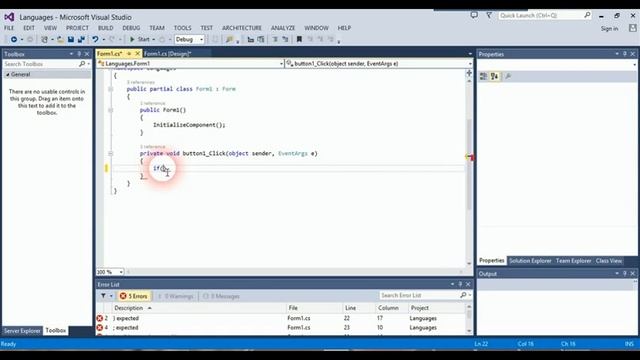The width and height of the screenshot is (640, 360).
Task: Toggle the 0 Warnings filter button
Action: [175, 296]
